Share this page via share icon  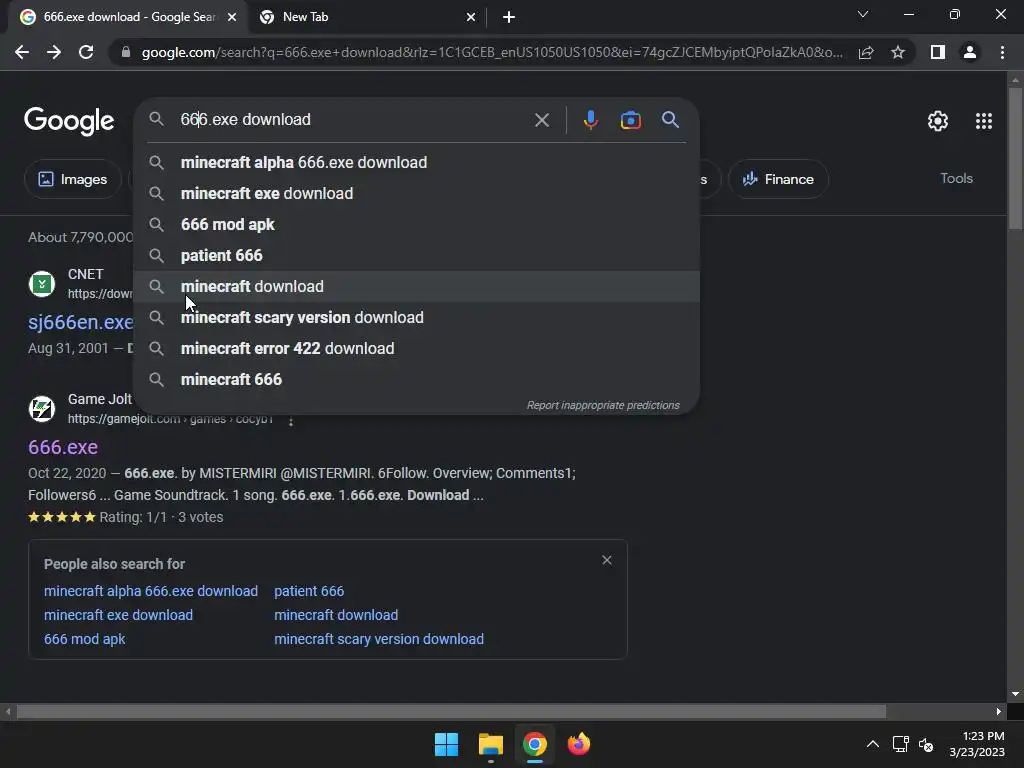(x=866, y=52)
